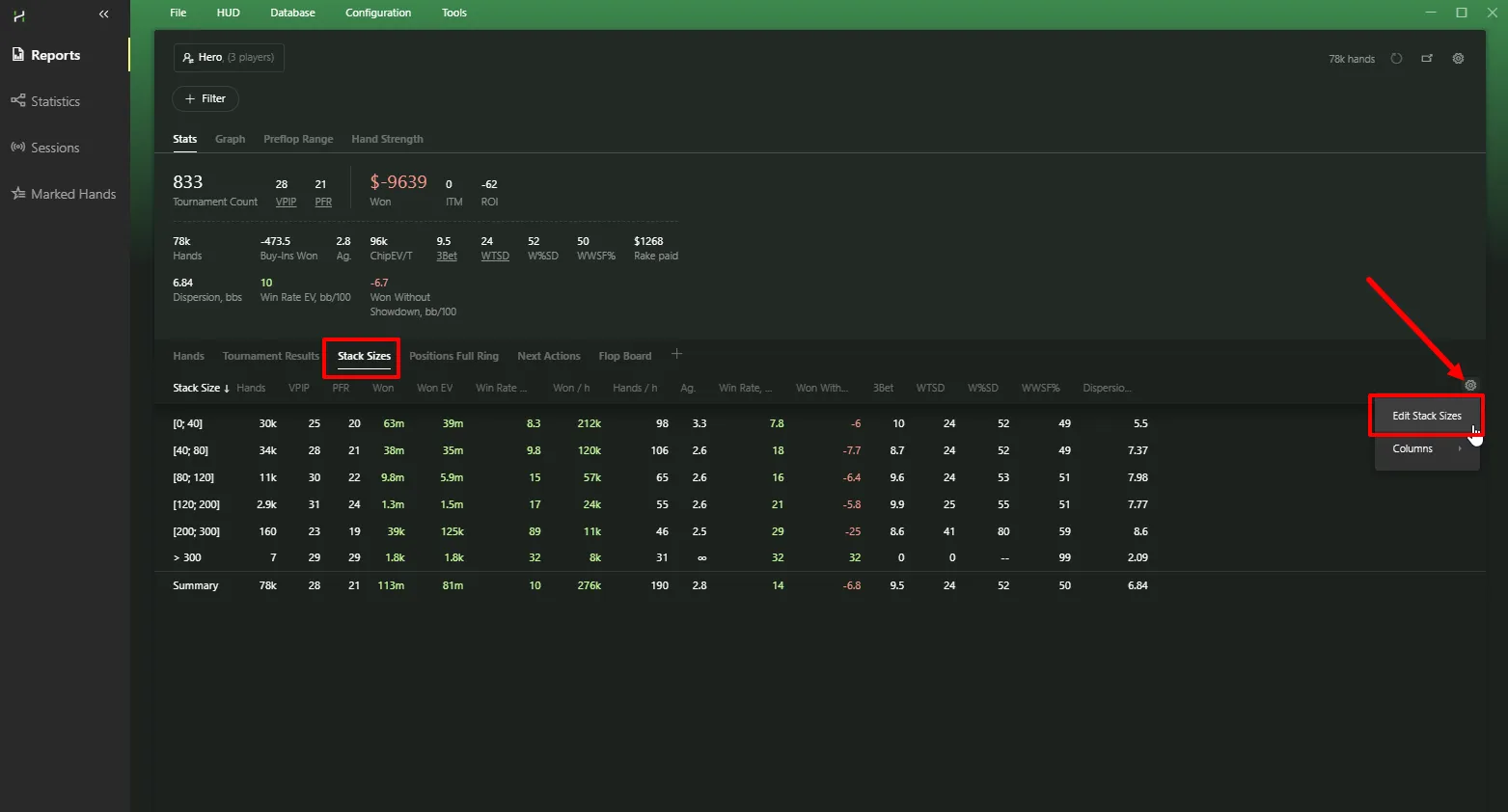Click the app logo in top-left corner
This screenshot has width=1508, height=812.
pyautogui.click(x=18, y=15)
